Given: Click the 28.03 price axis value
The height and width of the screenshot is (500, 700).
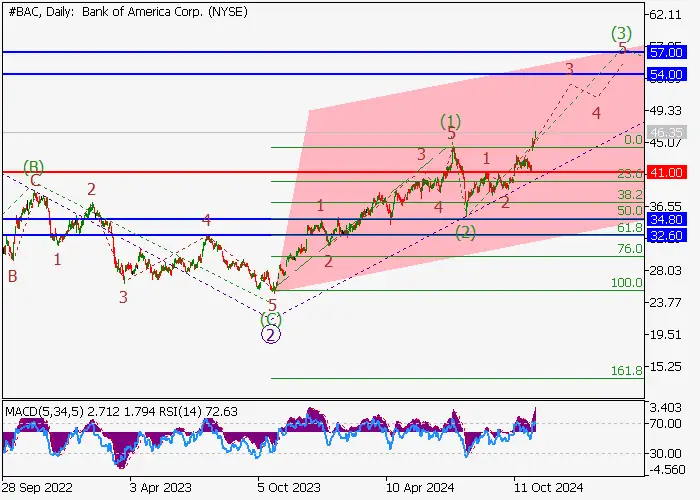Looking at the screenshot, I should coord(666,271).
